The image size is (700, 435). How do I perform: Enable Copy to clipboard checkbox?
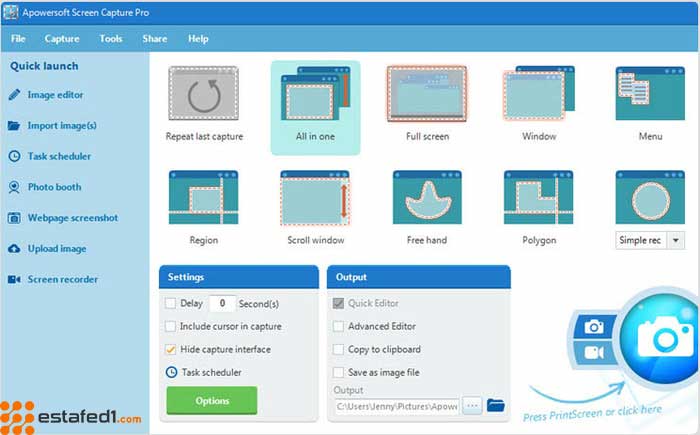pos(338,349)
